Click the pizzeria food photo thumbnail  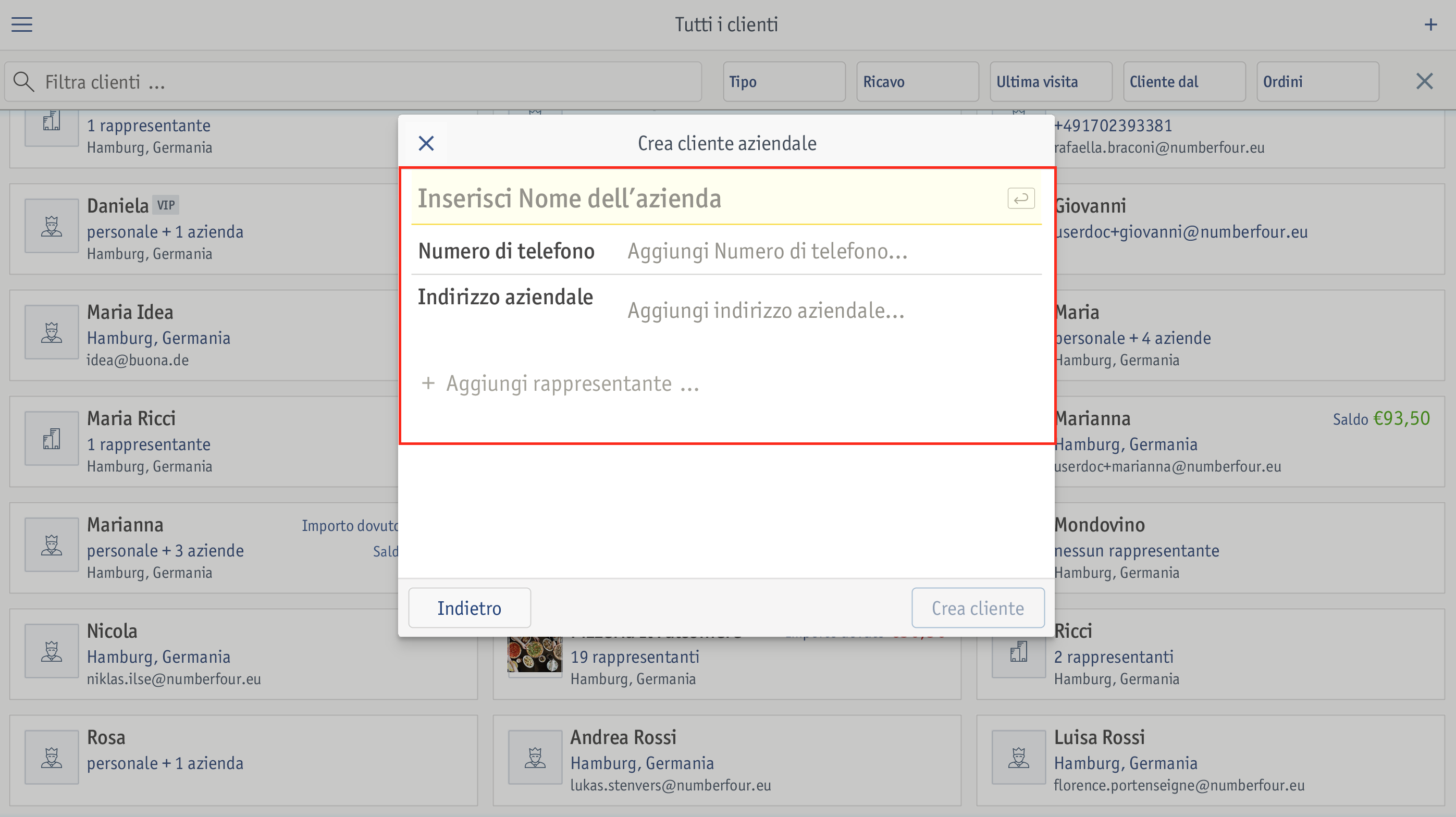[x=535, y=655]
